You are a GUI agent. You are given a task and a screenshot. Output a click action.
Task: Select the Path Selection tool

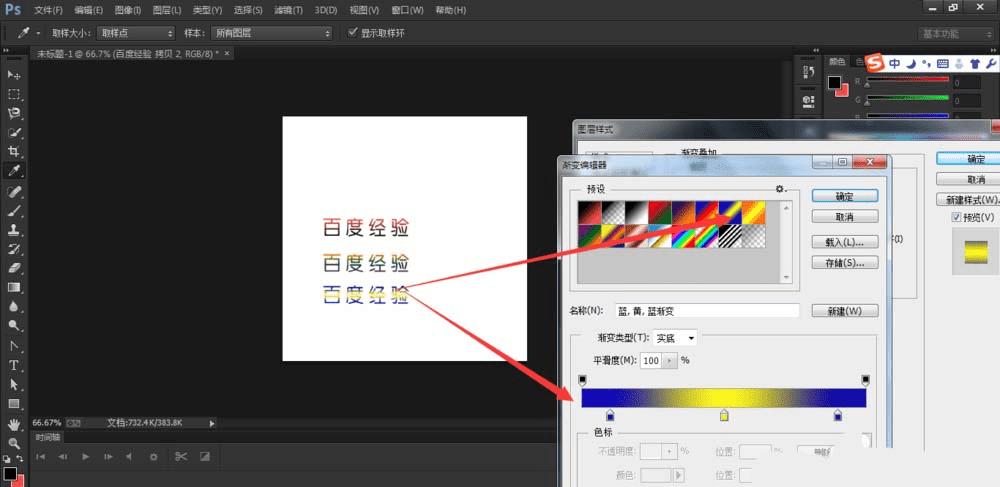pyautogui.click(x=13, y=384)
